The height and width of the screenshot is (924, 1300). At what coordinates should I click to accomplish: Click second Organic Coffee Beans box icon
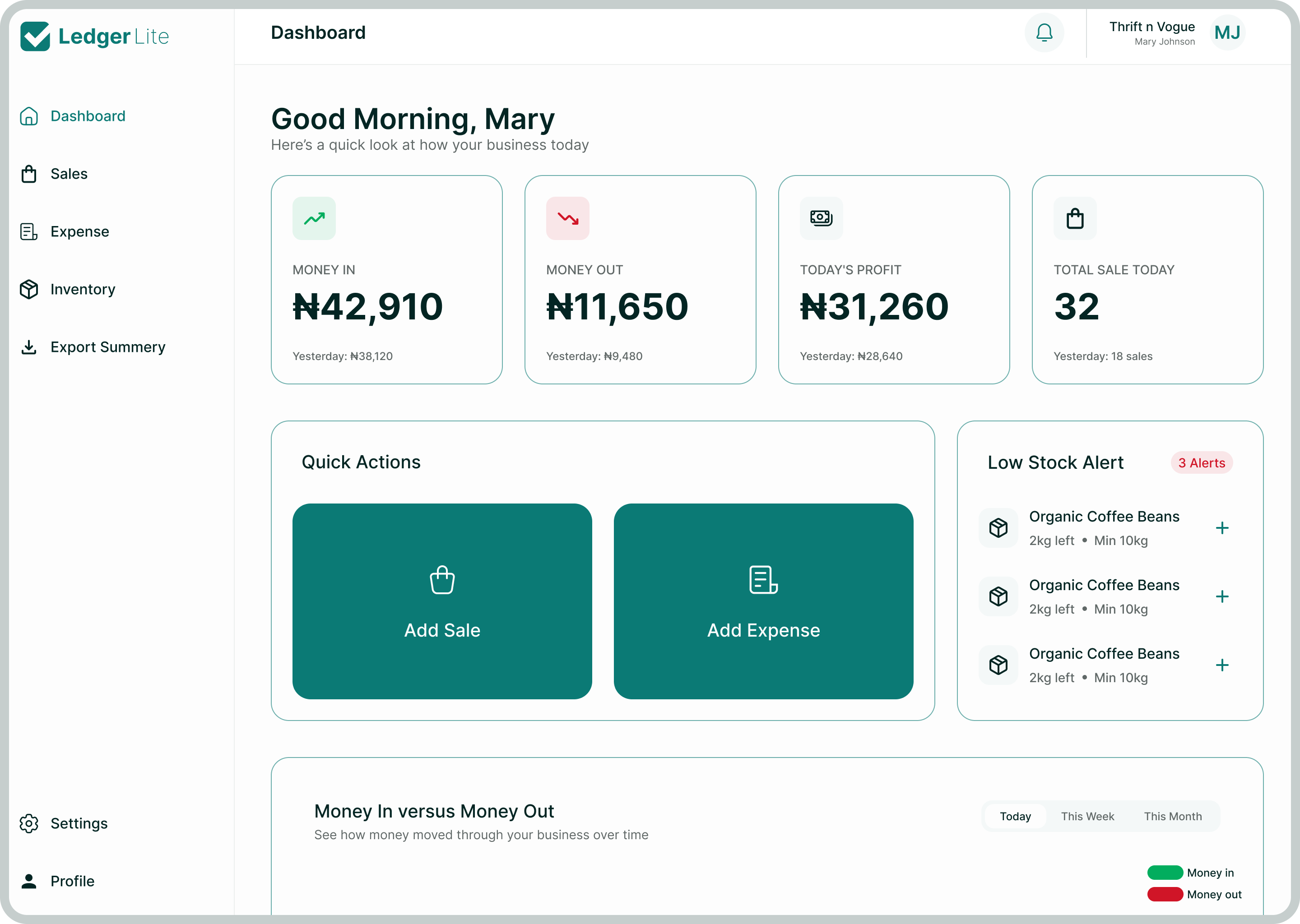[x=998, y=596]
